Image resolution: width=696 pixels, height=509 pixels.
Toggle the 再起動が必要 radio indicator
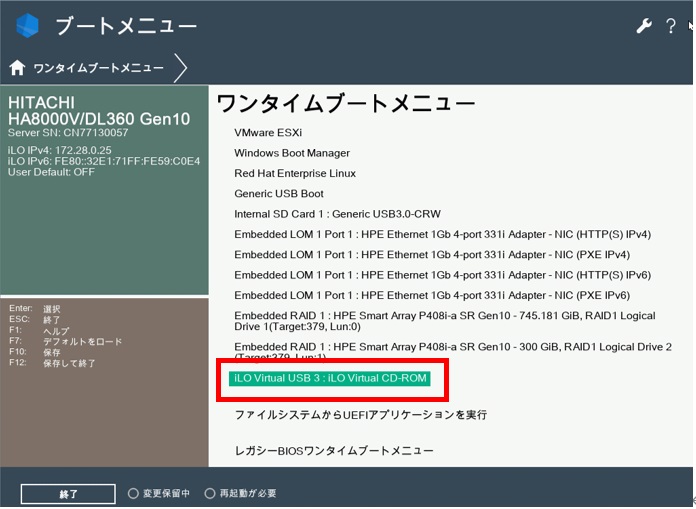point(210,493)
